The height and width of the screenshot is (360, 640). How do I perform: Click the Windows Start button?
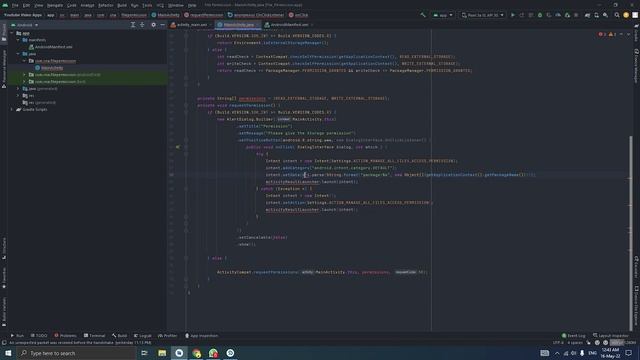pyautogui.click(x=8, y=353)
